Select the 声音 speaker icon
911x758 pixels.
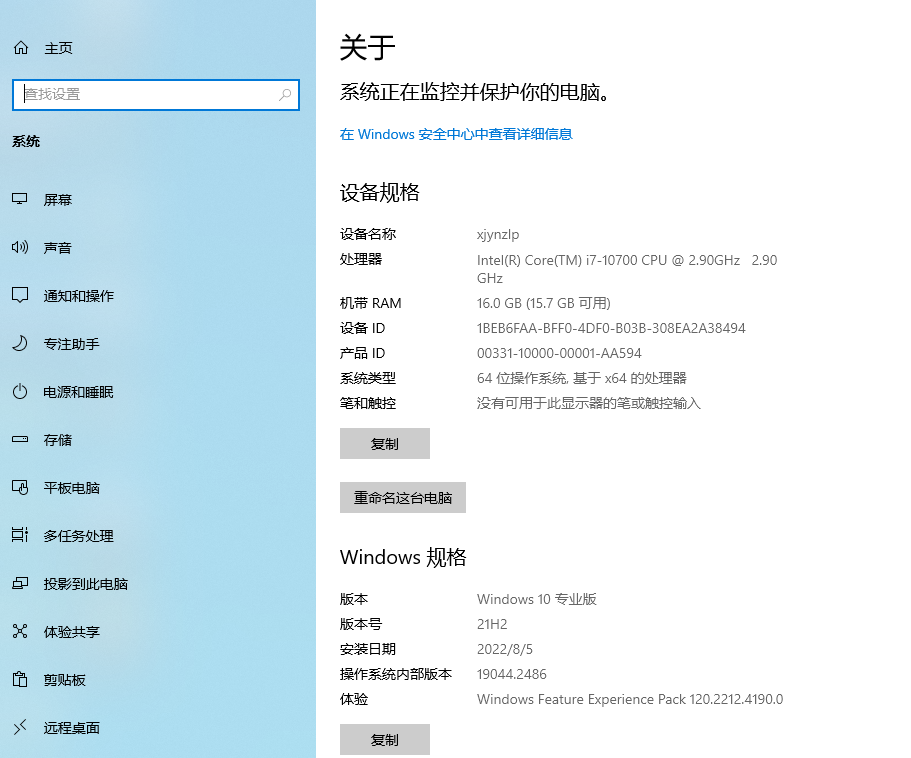click(x=20, y=248)
